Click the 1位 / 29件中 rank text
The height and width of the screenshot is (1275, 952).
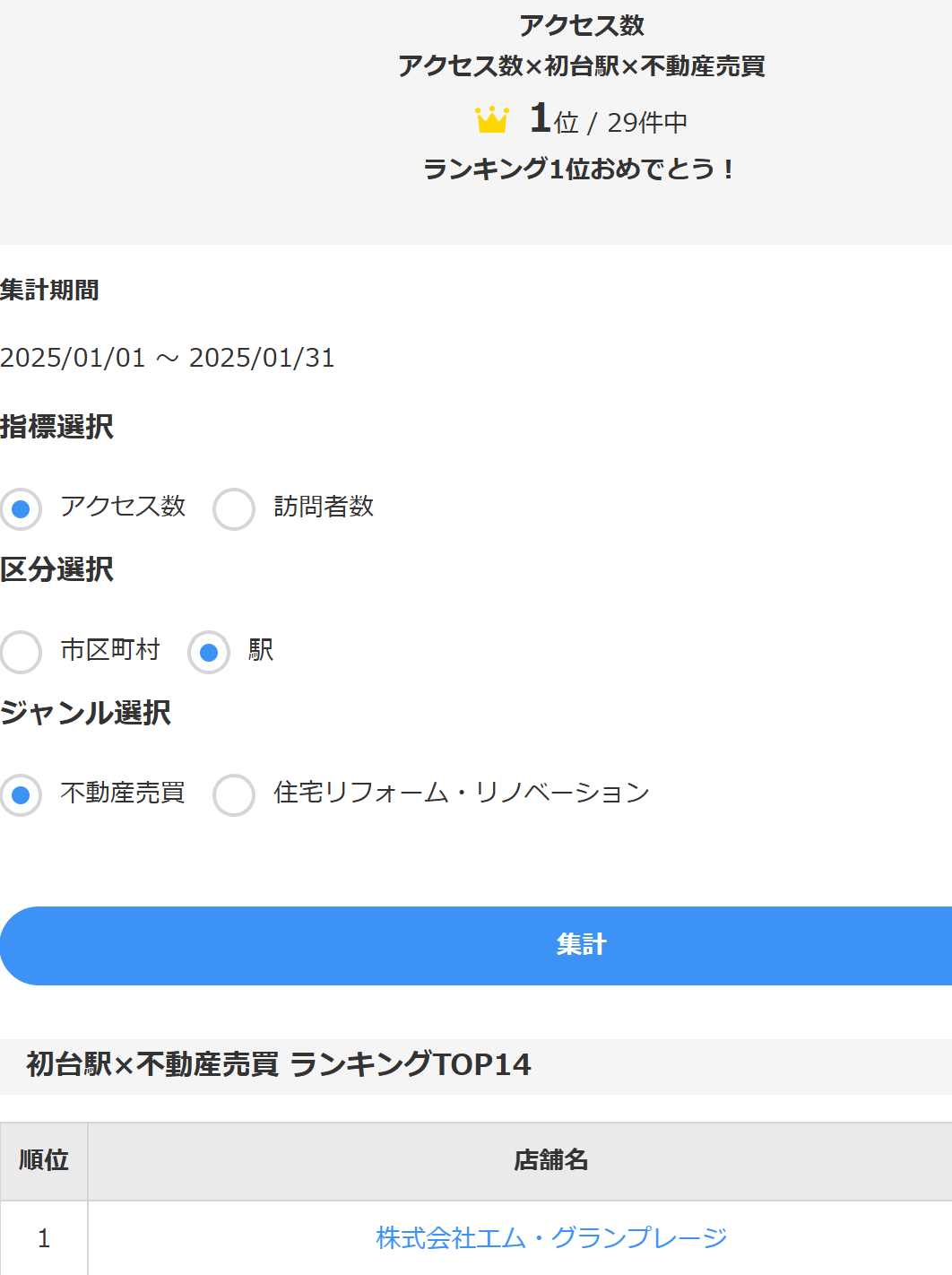click(x=609, y=121)
